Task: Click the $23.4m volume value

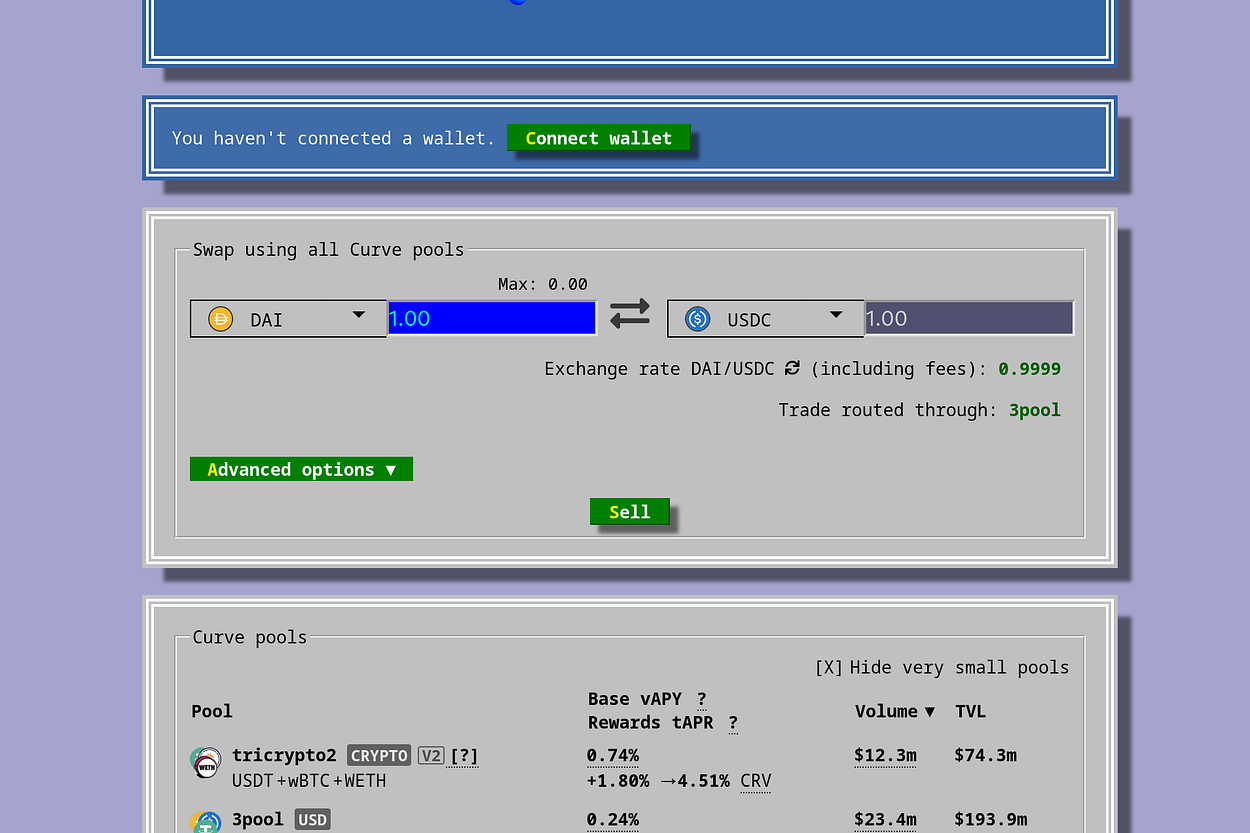Action: (885, 819)
